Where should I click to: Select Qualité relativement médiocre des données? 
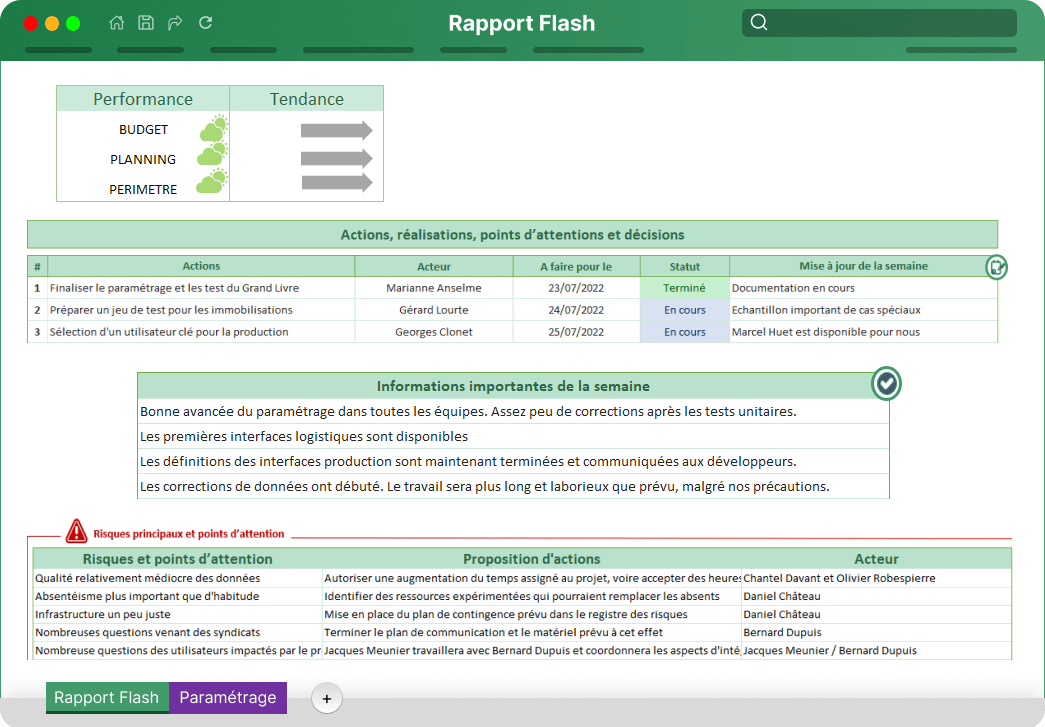[x=177, y=578]
